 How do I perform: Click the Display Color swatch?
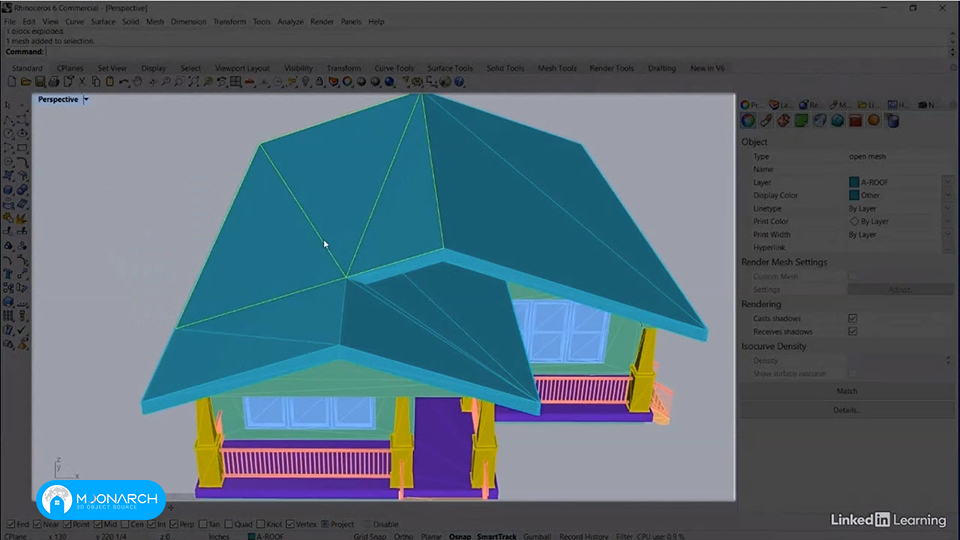[x=854, y=195]
